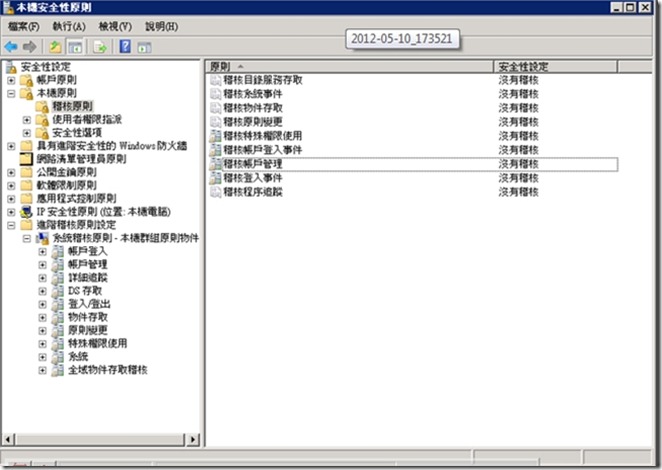Click the Forward arrow toolbar icon
This screenshot has height=470, width=662.
coord(29,46)
